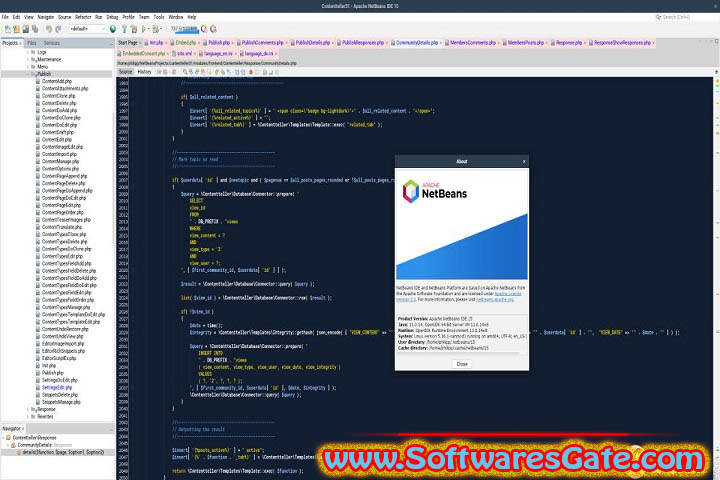Switch to the site.xml editor tab
Viewport: 720px width, 480px height.
[184, 54]
